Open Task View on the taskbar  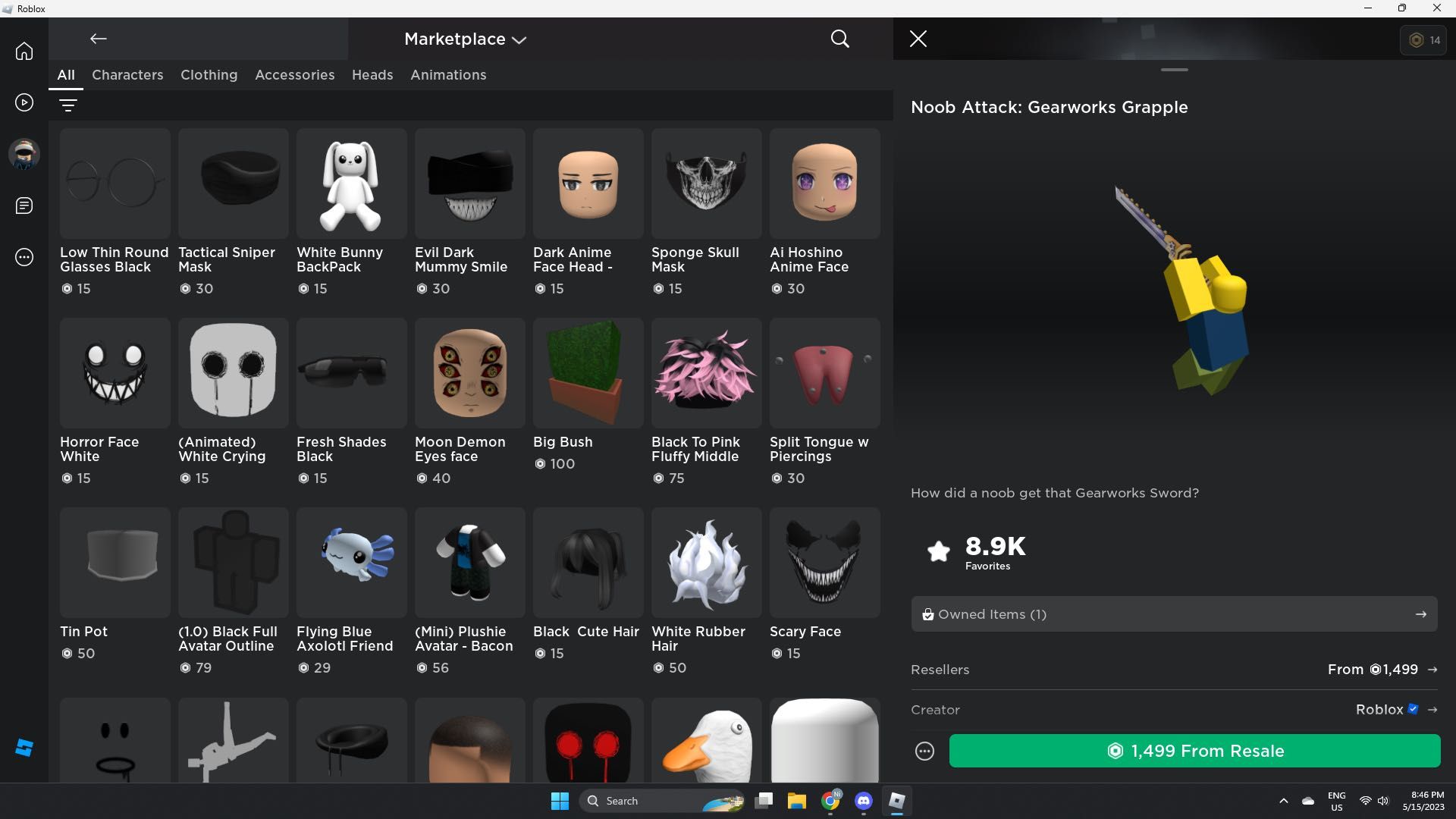click(x=764, y=801)
